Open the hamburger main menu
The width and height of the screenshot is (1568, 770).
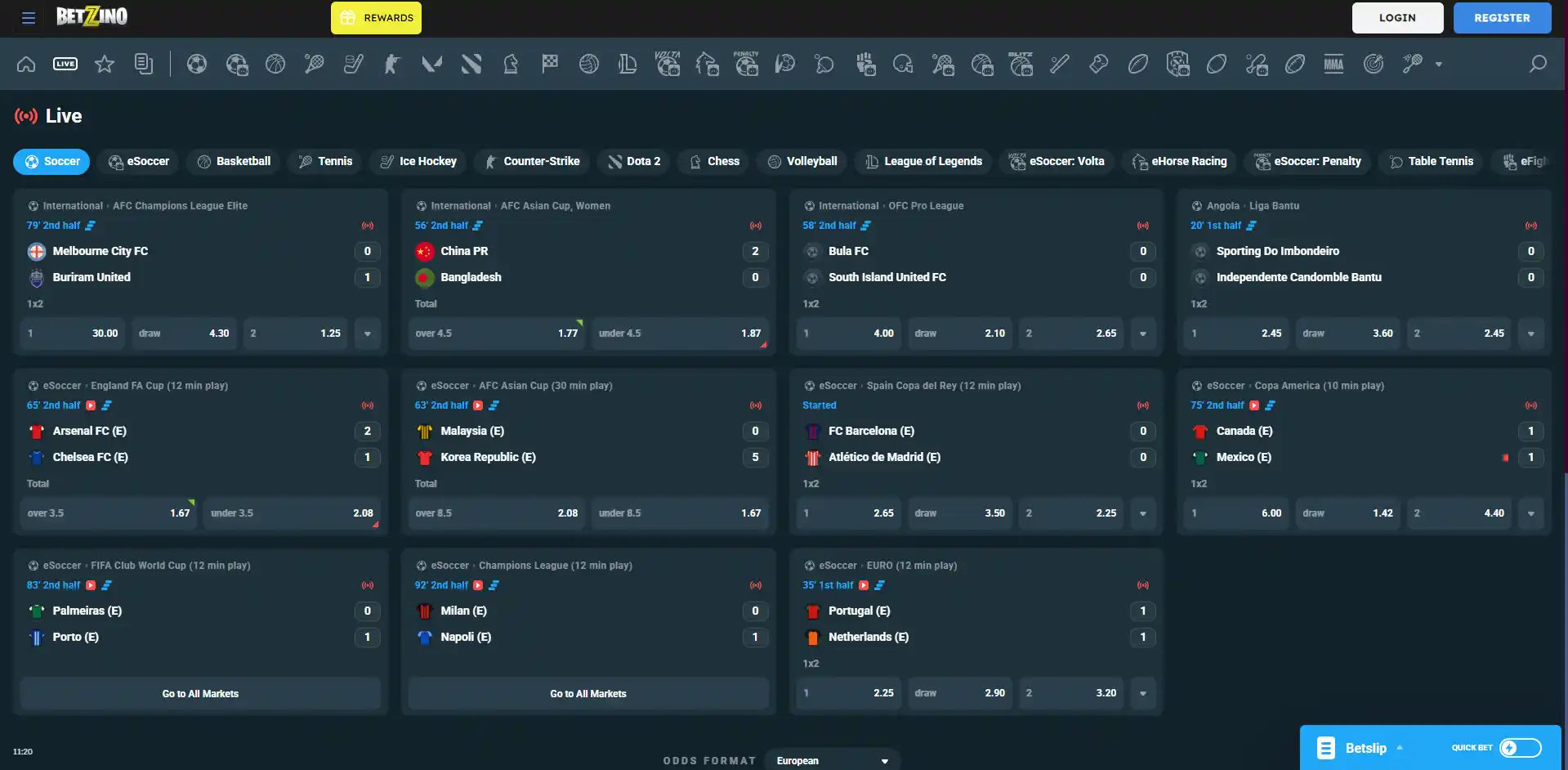(x=29, y=18)
